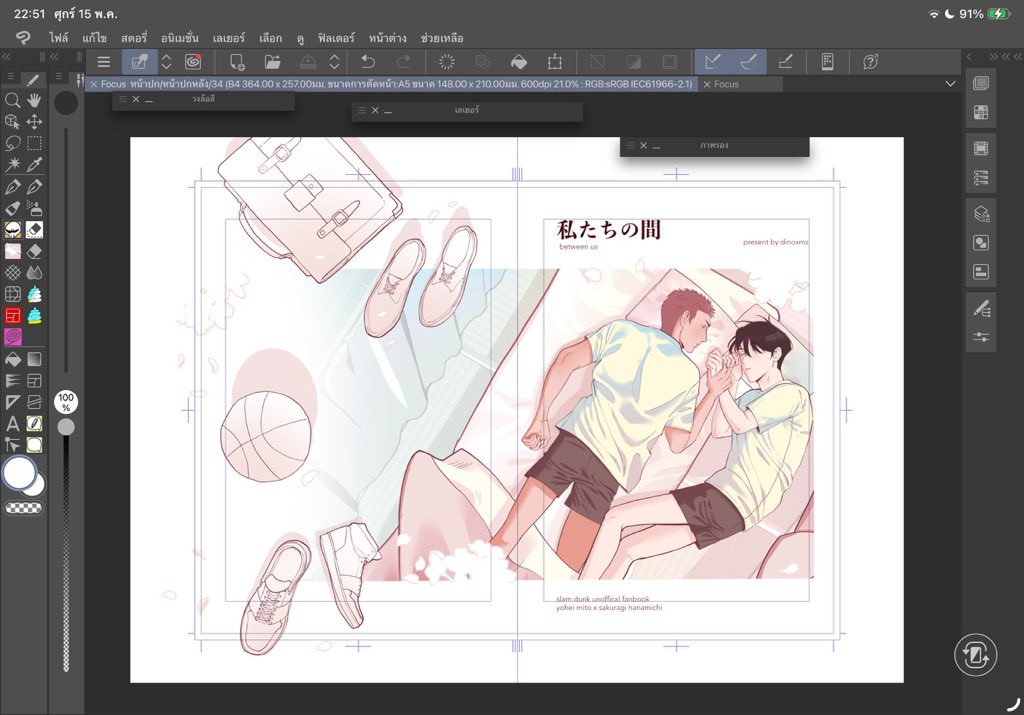Open the Layer panel stack icon
Image resolution: width=1024 pixels, height=715 pixels.
pyautogui.click(x=981, y=84)
